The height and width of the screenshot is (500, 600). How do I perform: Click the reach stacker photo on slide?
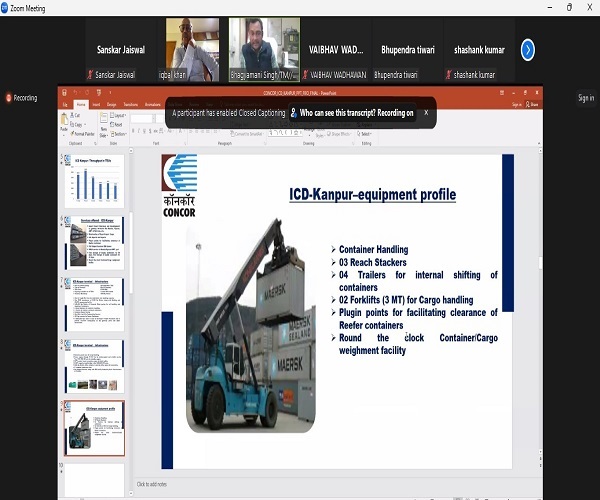251,325
